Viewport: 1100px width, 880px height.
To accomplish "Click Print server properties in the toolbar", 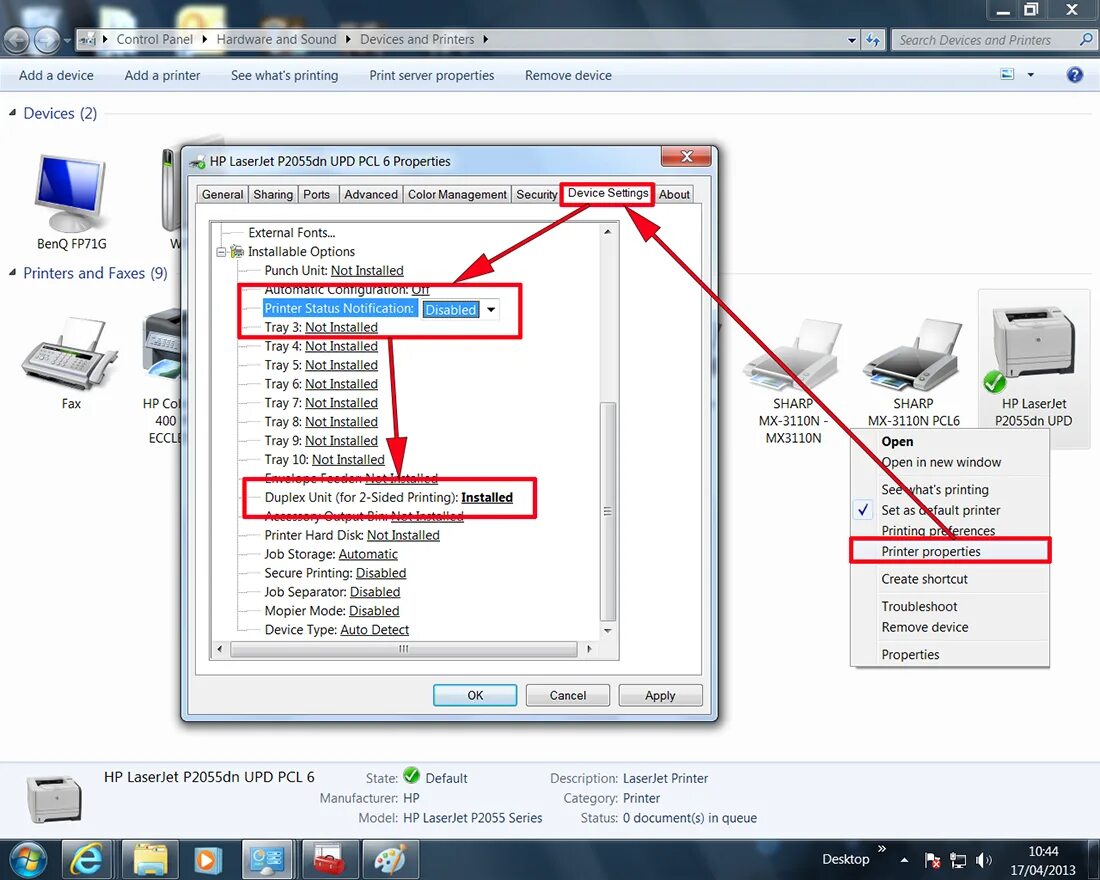I will click(x=431, y=75).
